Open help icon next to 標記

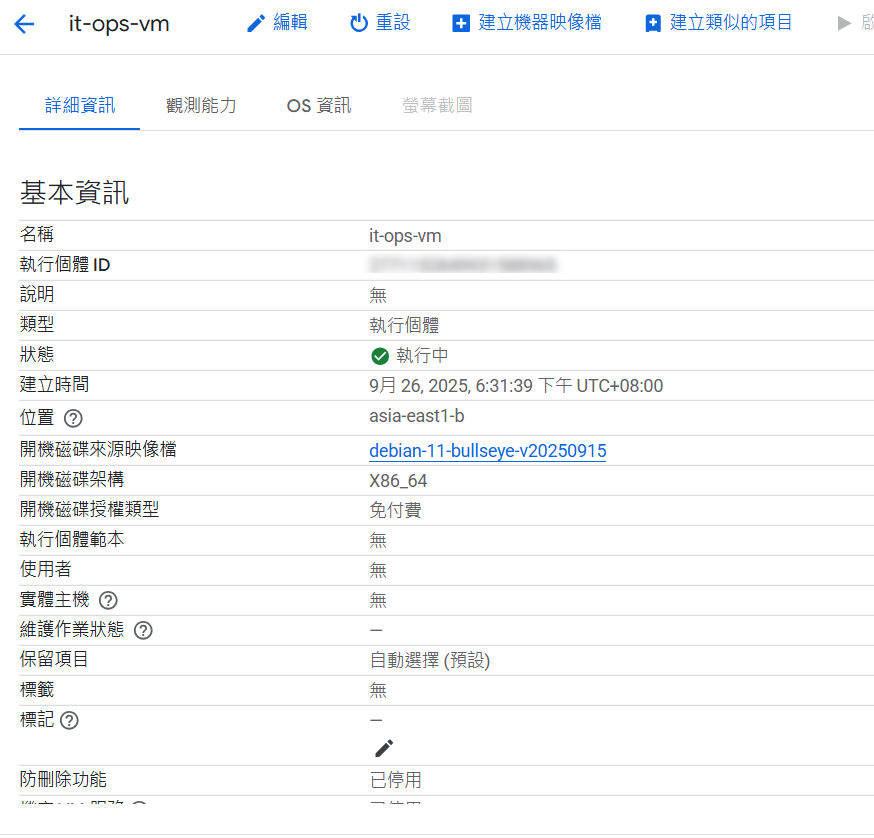coord(69,720)
